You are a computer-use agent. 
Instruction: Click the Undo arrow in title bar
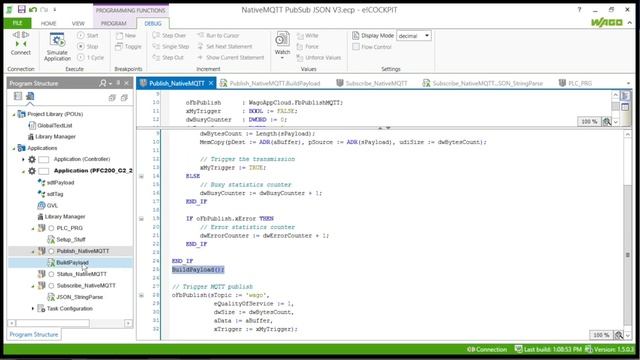click(33, 9)
